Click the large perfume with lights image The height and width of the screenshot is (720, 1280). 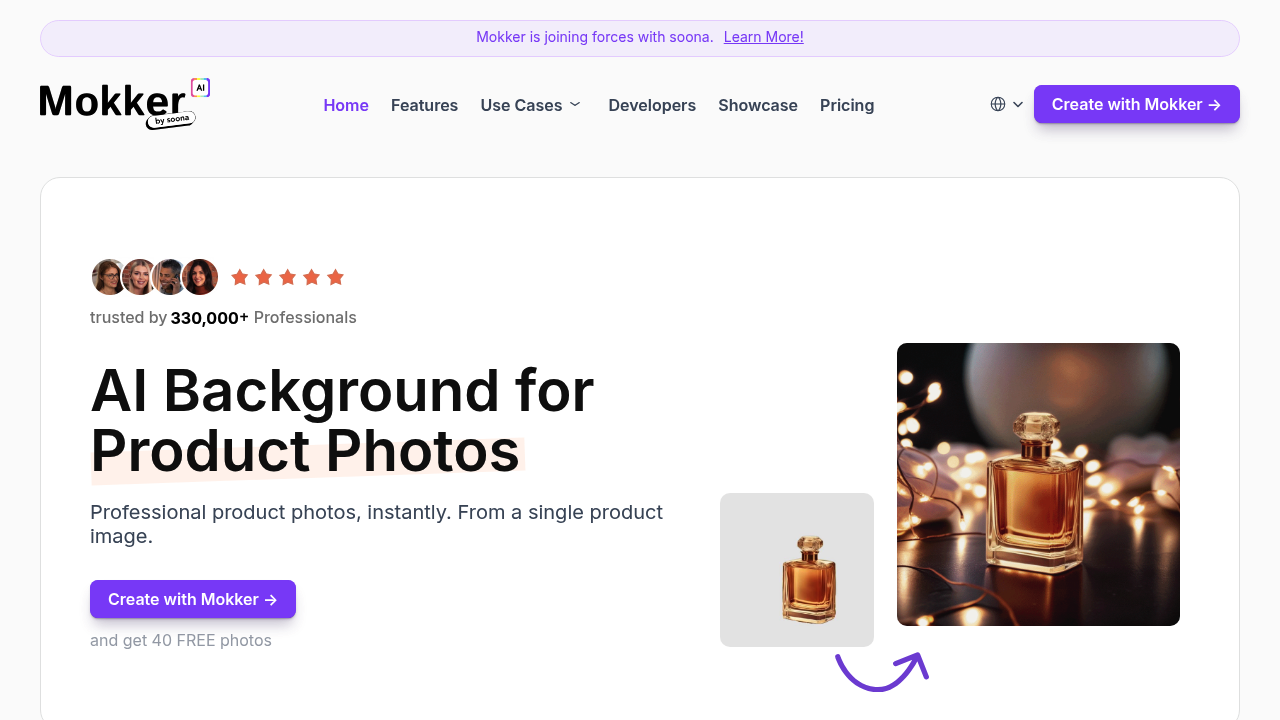click(x=1038, y=484)
